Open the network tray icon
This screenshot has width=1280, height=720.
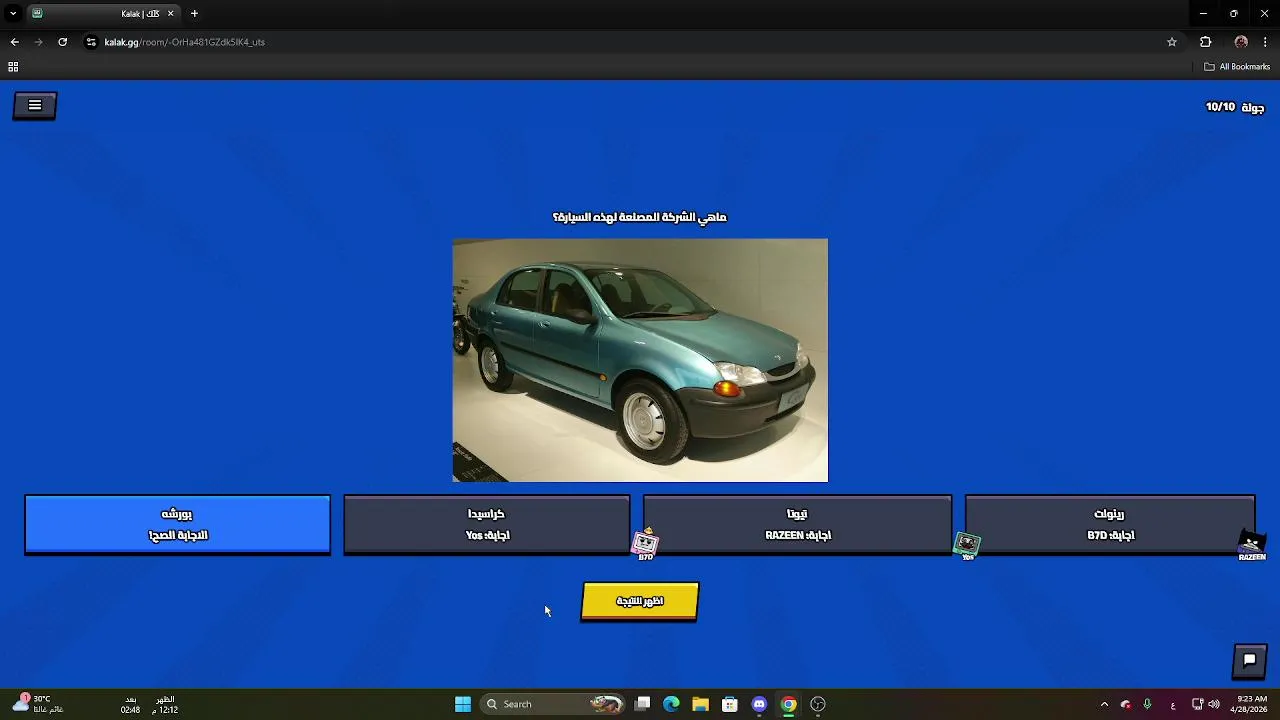[1197, 704]
